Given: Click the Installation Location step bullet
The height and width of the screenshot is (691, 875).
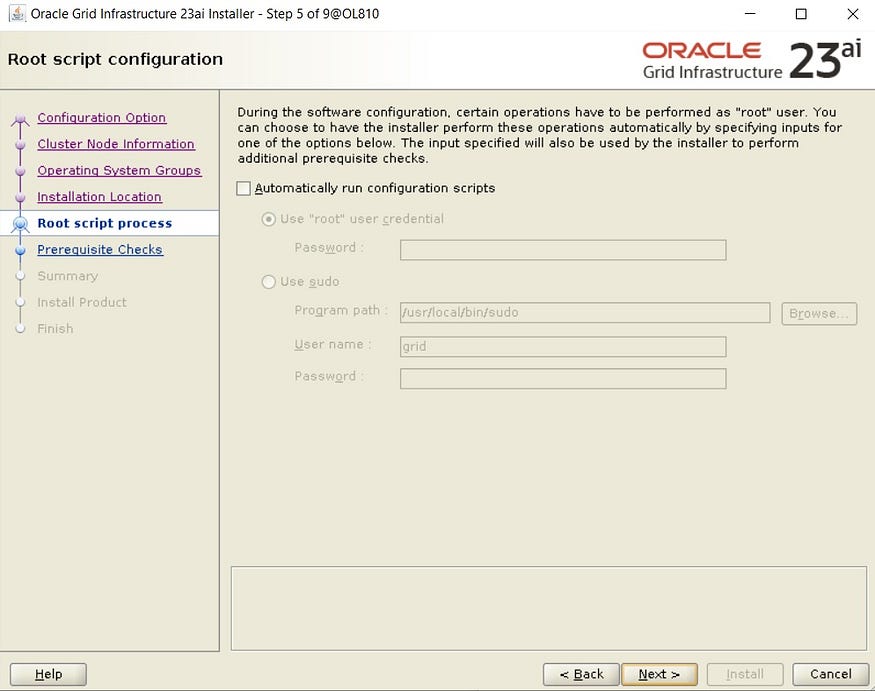Looking at the screenshot, I should click(x=21, y=197).
